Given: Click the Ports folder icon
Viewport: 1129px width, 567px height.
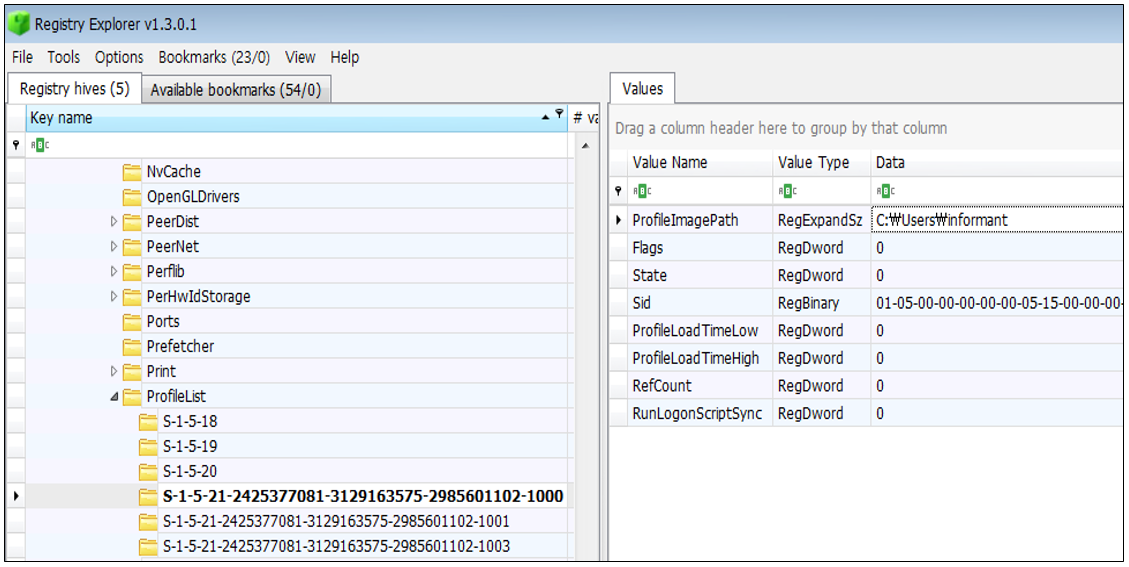Looking at the screenshot, I should pyautogui.click(x=132, y=321).
